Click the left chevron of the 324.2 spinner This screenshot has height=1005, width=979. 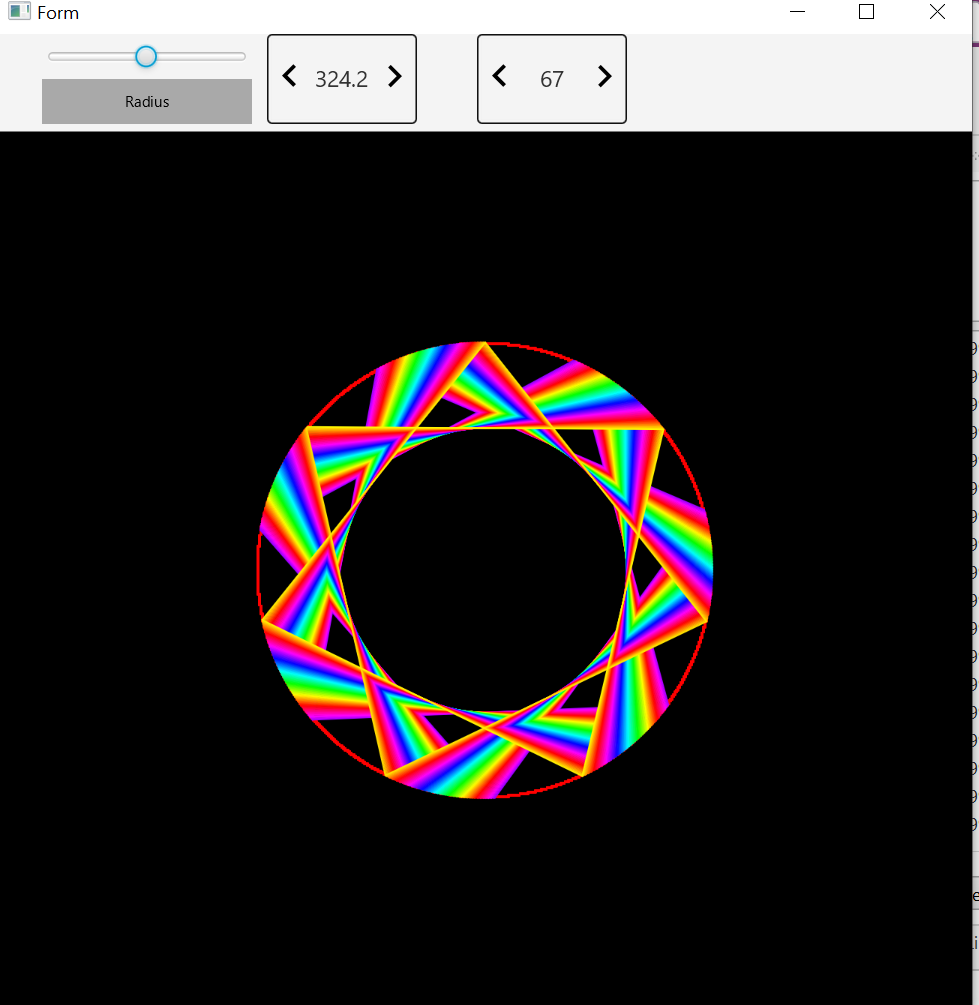289,76
